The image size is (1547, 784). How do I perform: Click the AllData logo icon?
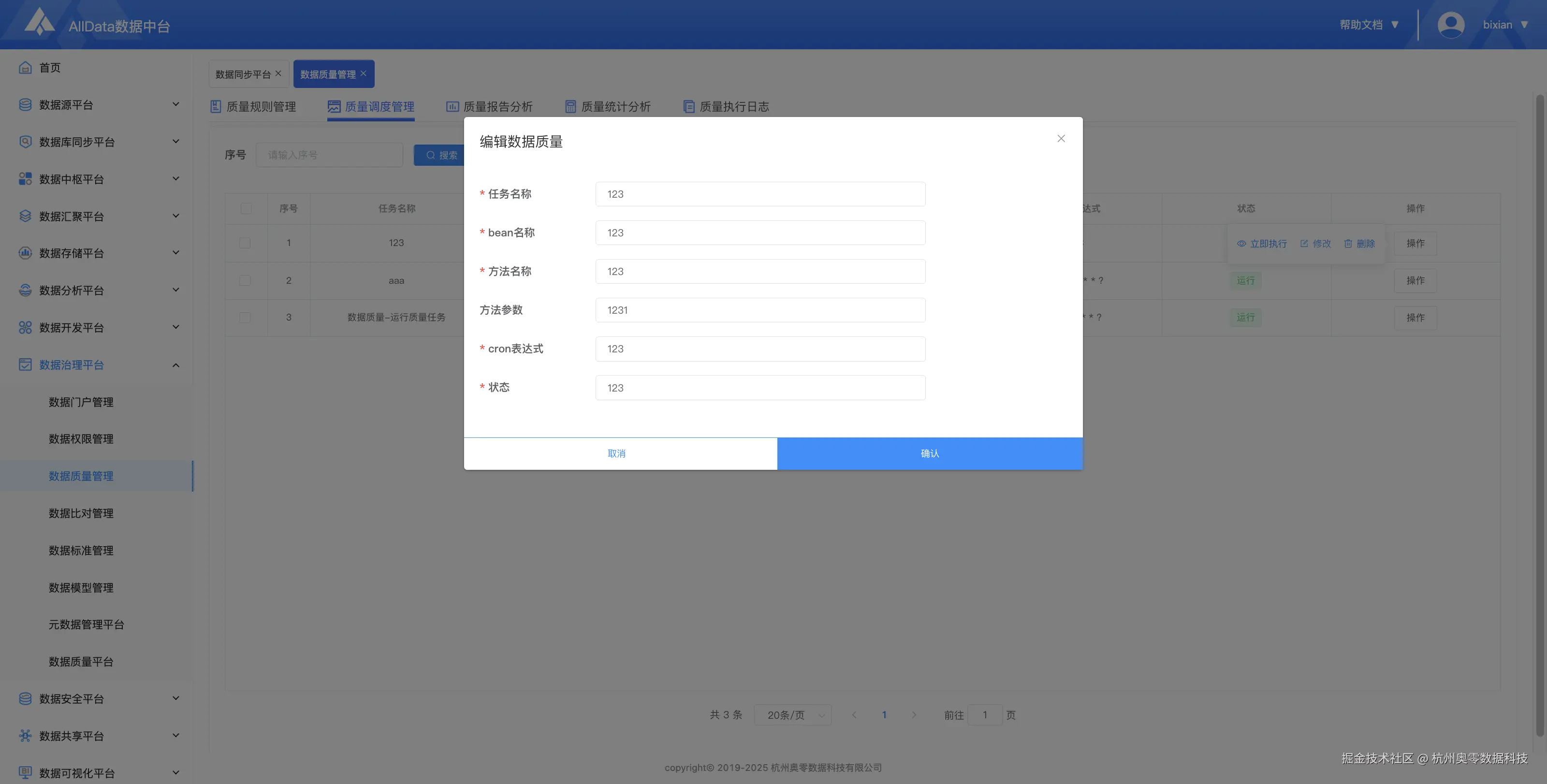[x=39, y=22]
